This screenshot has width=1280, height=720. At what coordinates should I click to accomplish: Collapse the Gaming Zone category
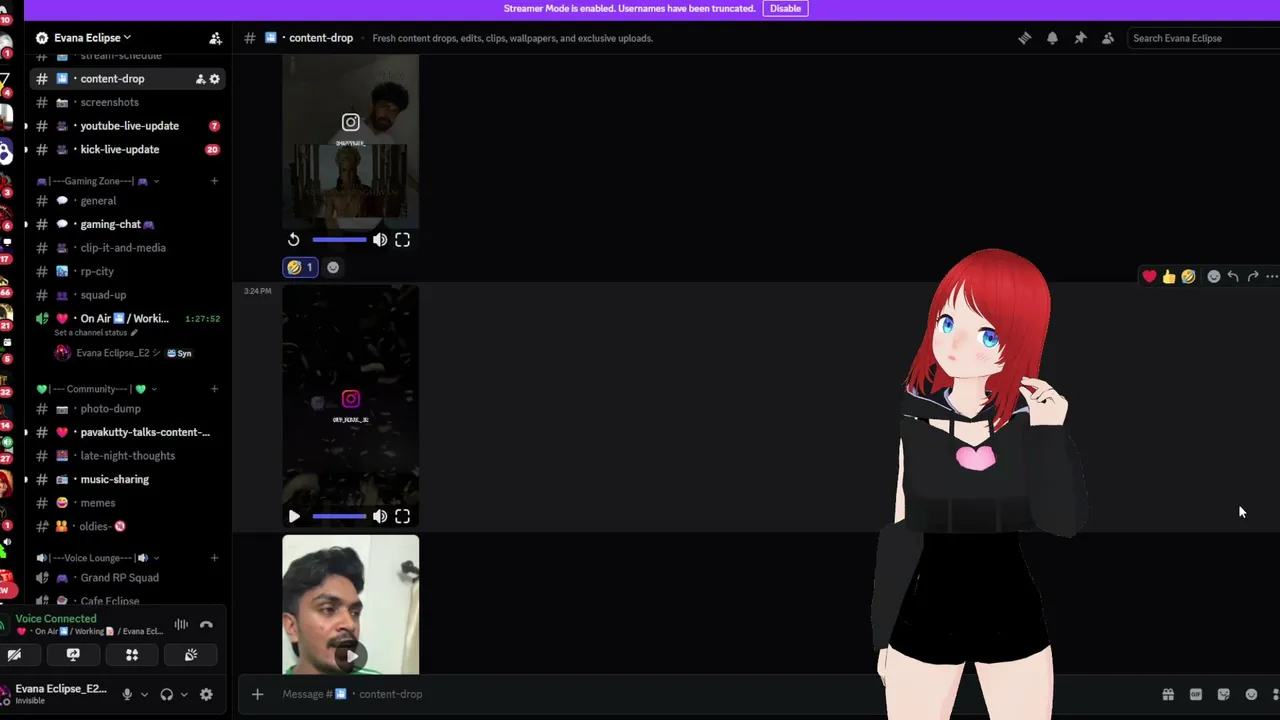click(97, 181)
